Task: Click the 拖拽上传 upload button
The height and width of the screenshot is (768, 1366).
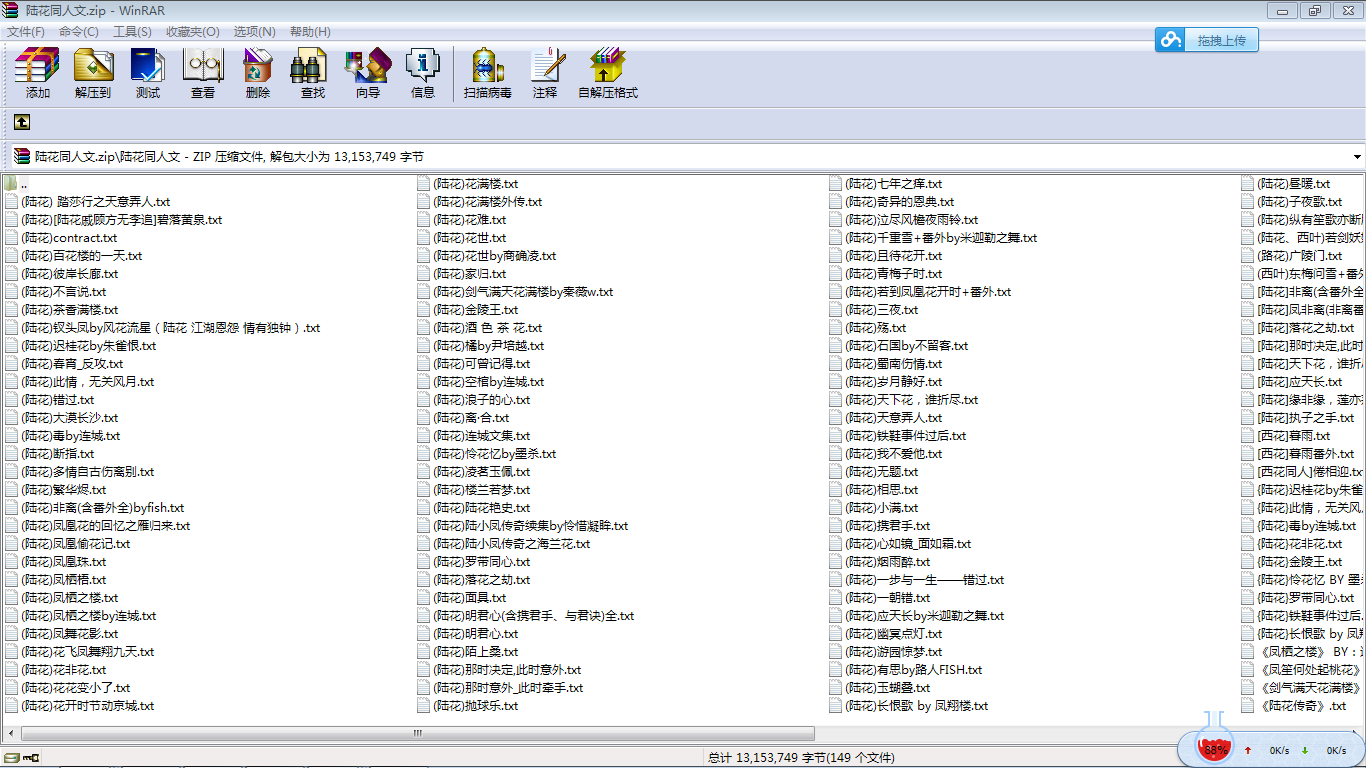Action: tap(1207, 40)
